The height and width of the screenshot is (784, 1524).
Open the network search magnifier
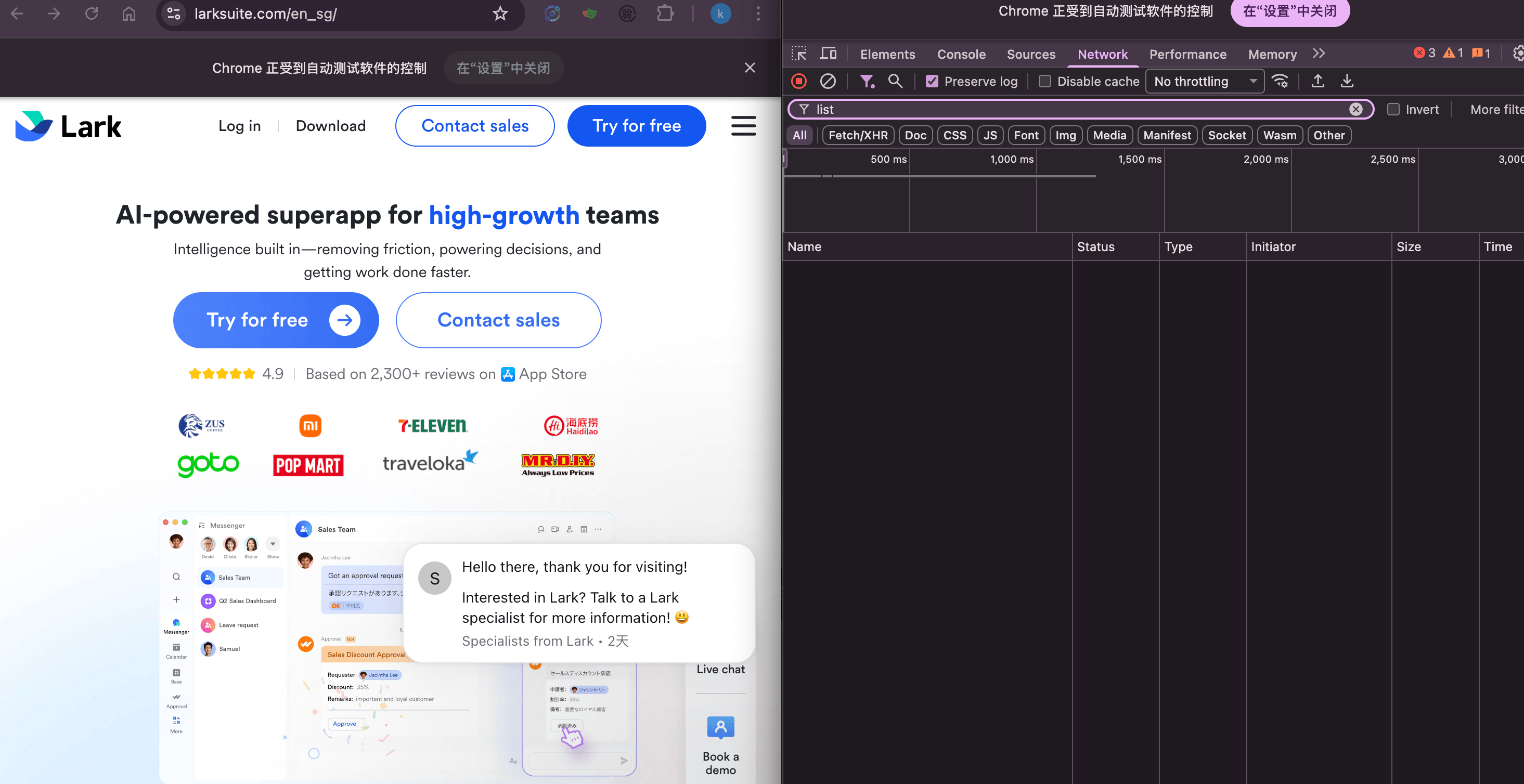[895, 81]
